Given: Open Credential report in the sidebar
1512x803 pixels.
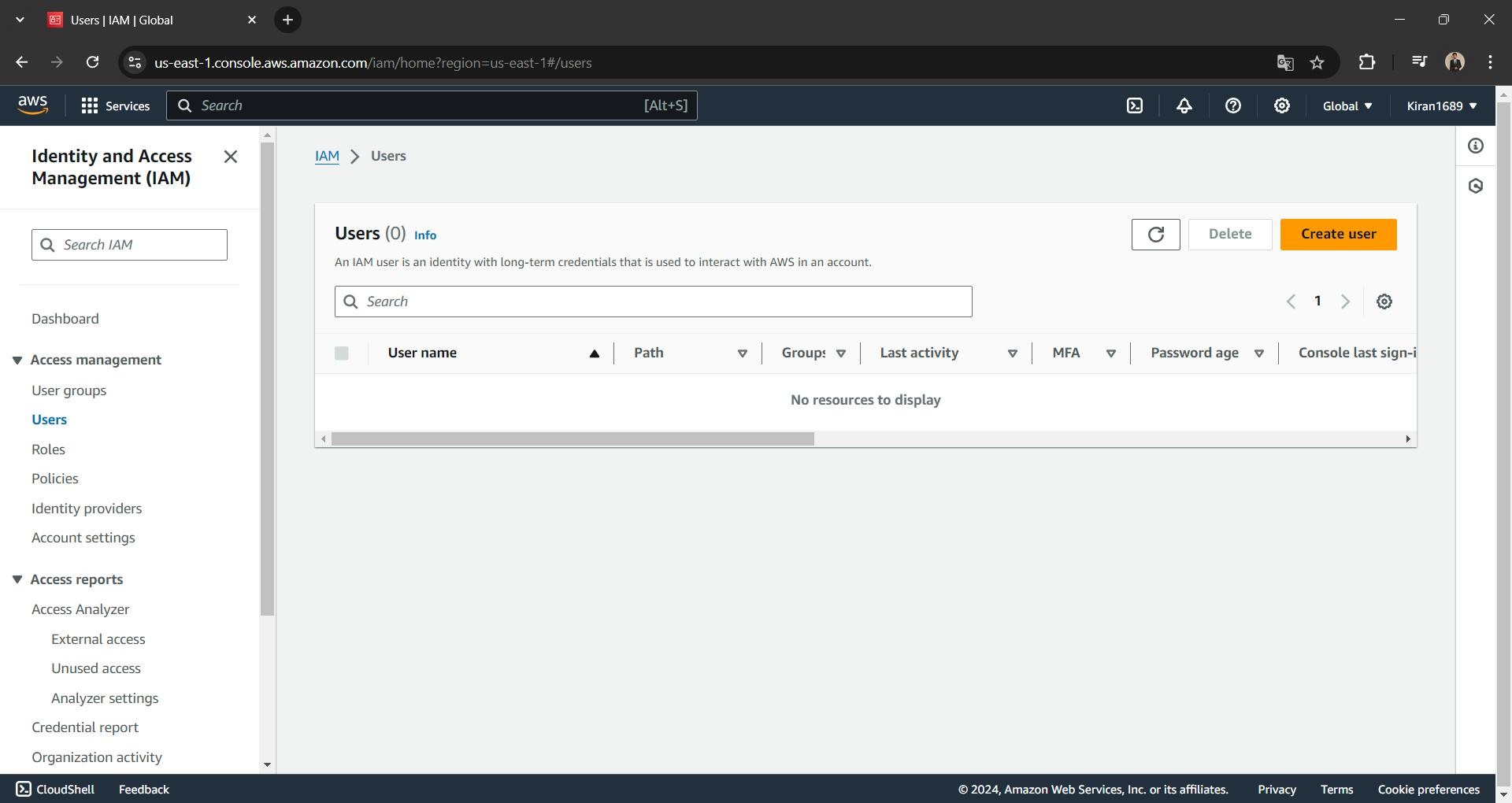Looking at the screenshot, I should (85, 727).
